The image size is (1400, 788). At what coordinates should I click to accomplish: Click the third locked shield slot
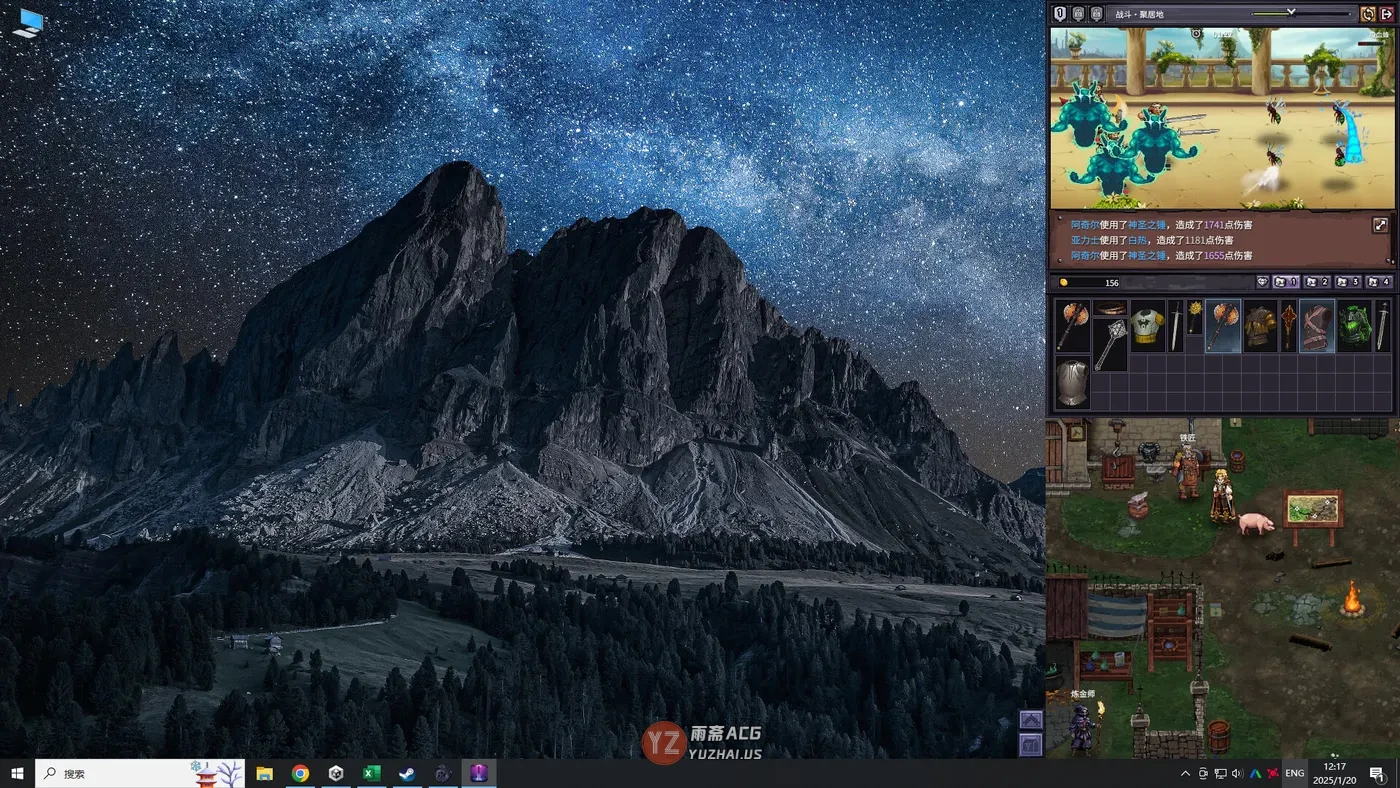point(1096,14)
